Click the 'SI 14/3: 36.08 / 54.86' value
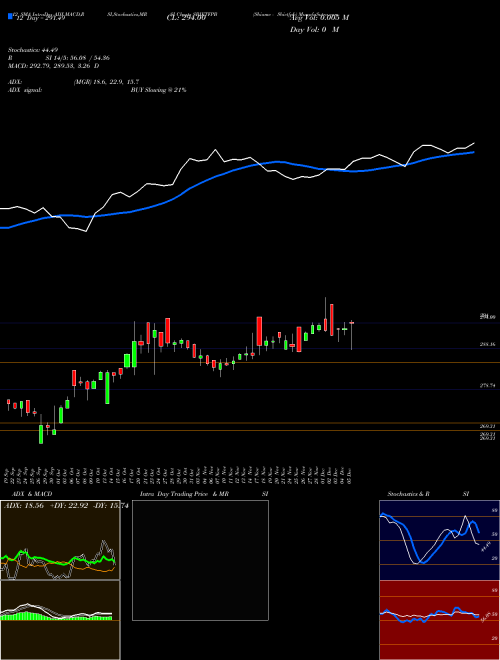 click(x=78, y=58)
